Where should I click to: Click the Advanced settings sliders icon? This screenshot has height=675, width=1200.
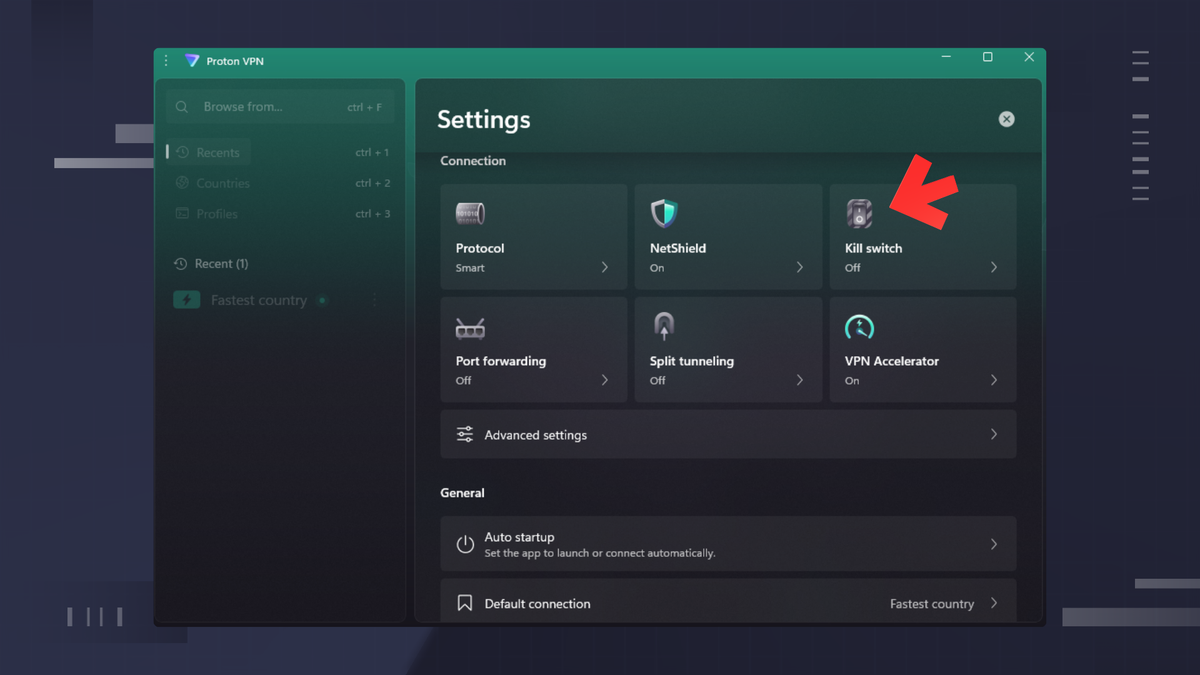point(465,434)
